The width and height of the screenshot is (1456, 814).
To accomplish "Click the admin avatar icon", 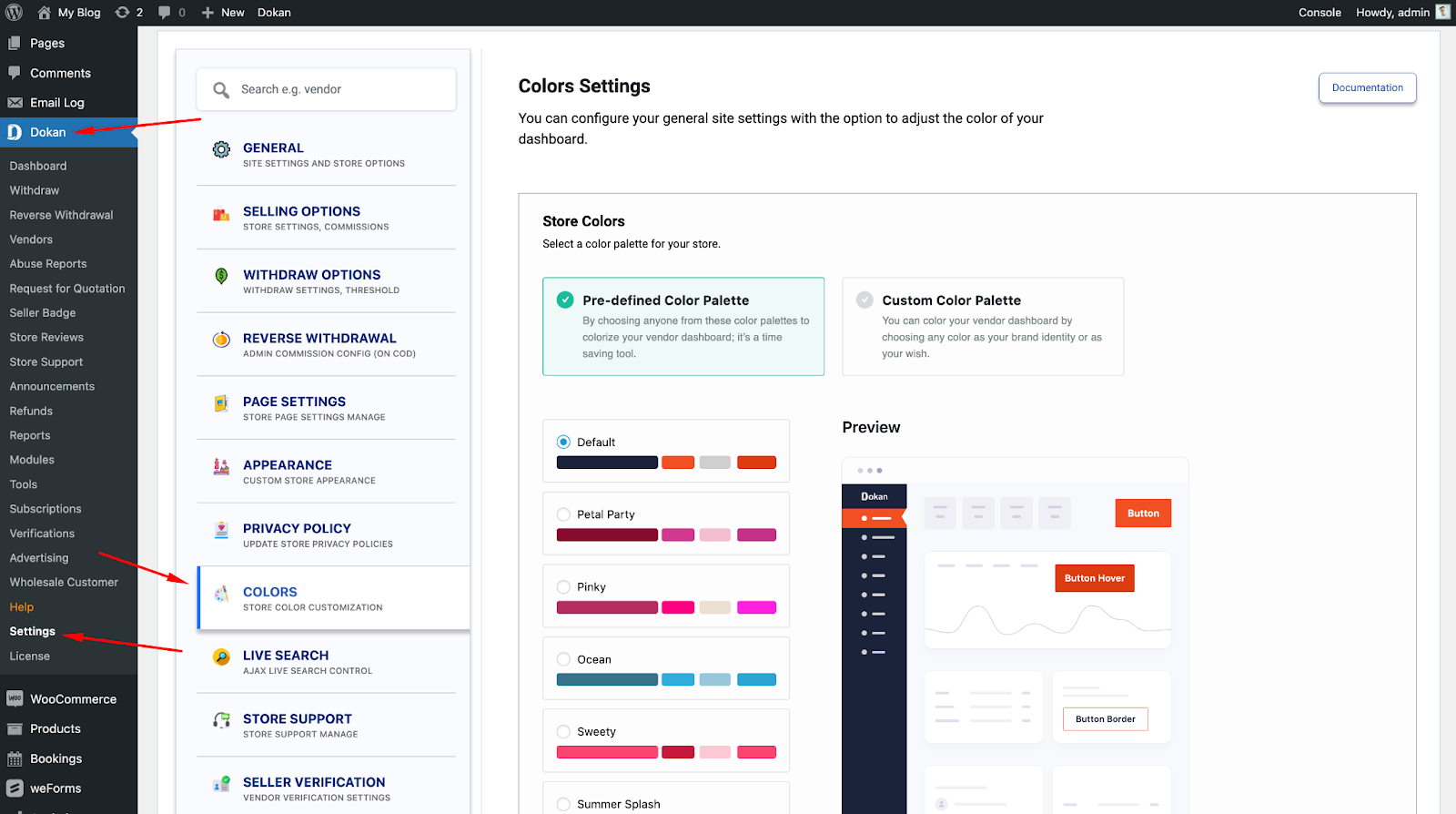I will tap(1442, 12).
